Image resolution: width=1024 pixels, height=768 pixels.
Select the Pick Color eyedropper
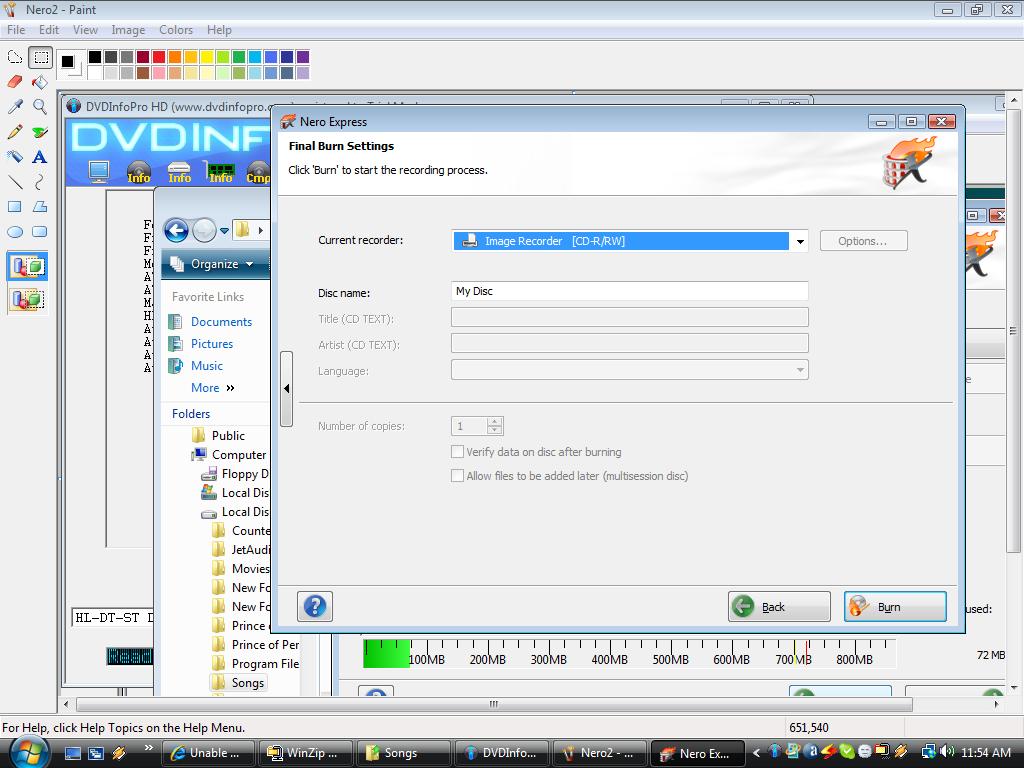[x=14, y=107]
